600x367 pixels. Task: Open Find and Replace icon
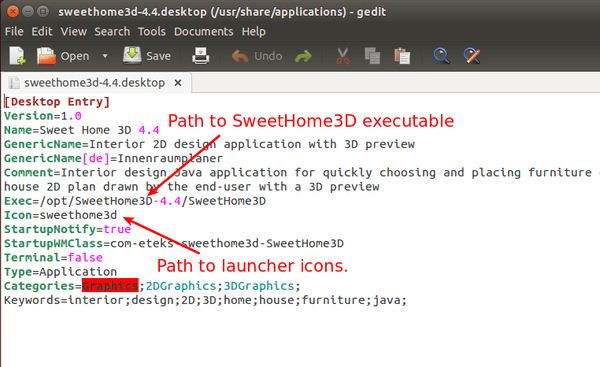pos(472,56)
